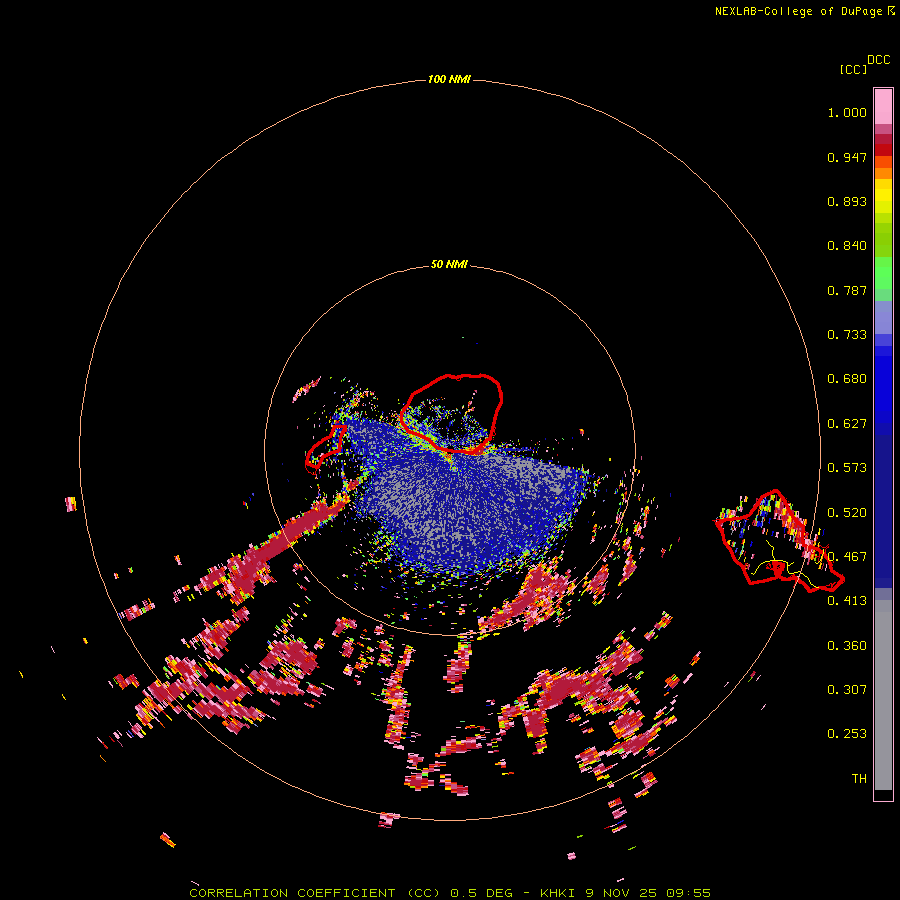
Task: Click the 0.520 colorbar value
Action: point(847,513)
